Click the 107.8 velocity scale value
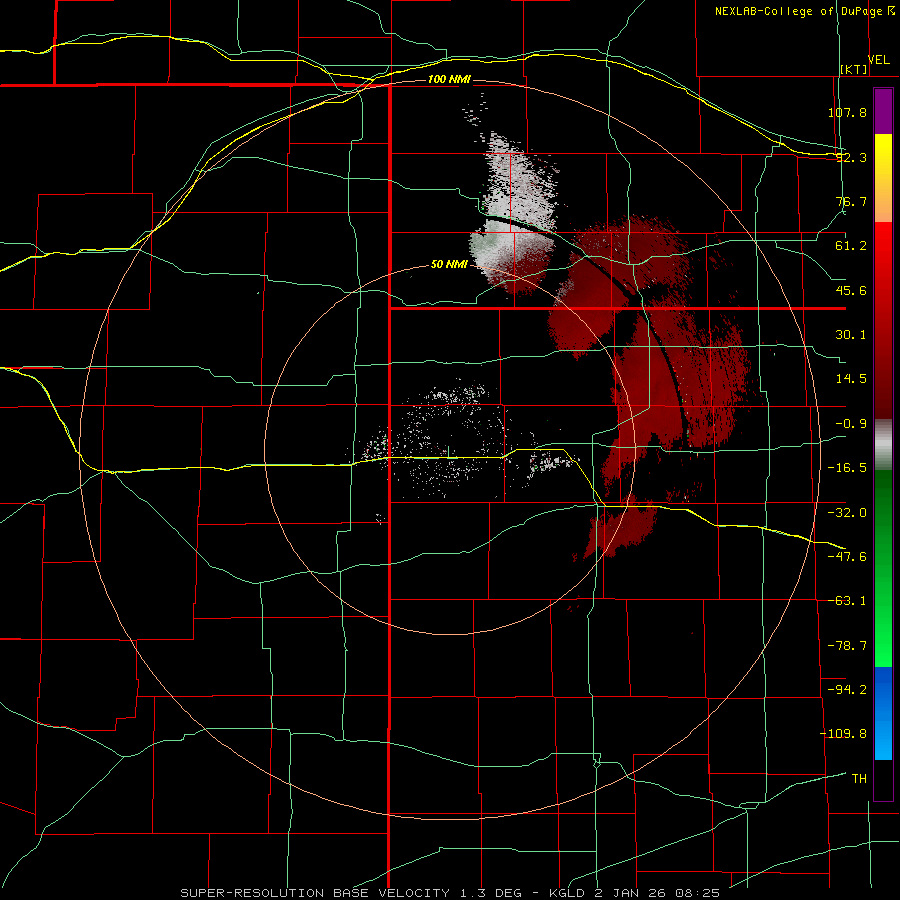Image resolution: width=900 pixels, height=900 pixels. pos(847,112)
